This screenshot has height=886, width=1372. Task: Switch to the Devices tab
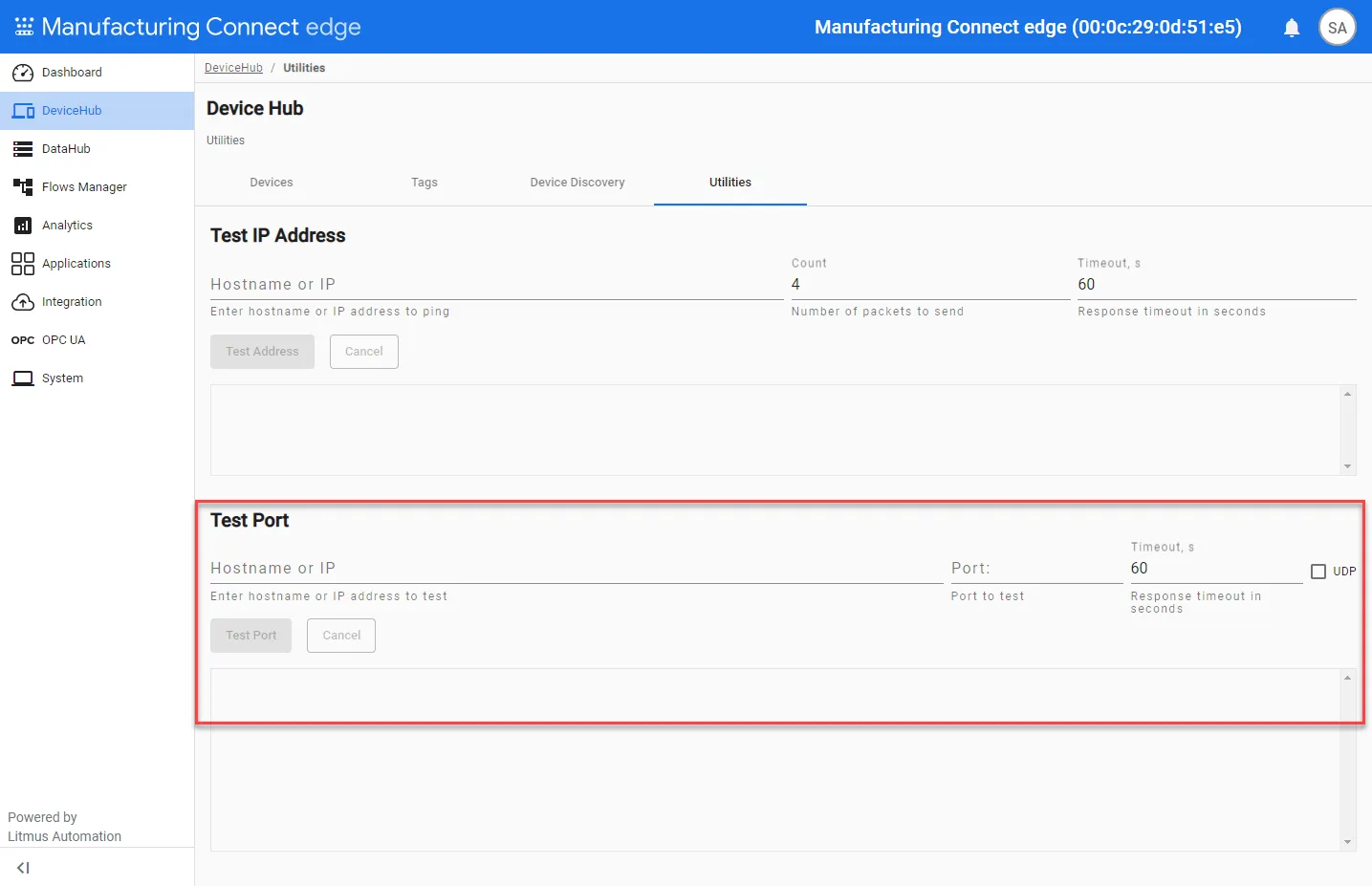pyautogui.click(x=272, y=183)
